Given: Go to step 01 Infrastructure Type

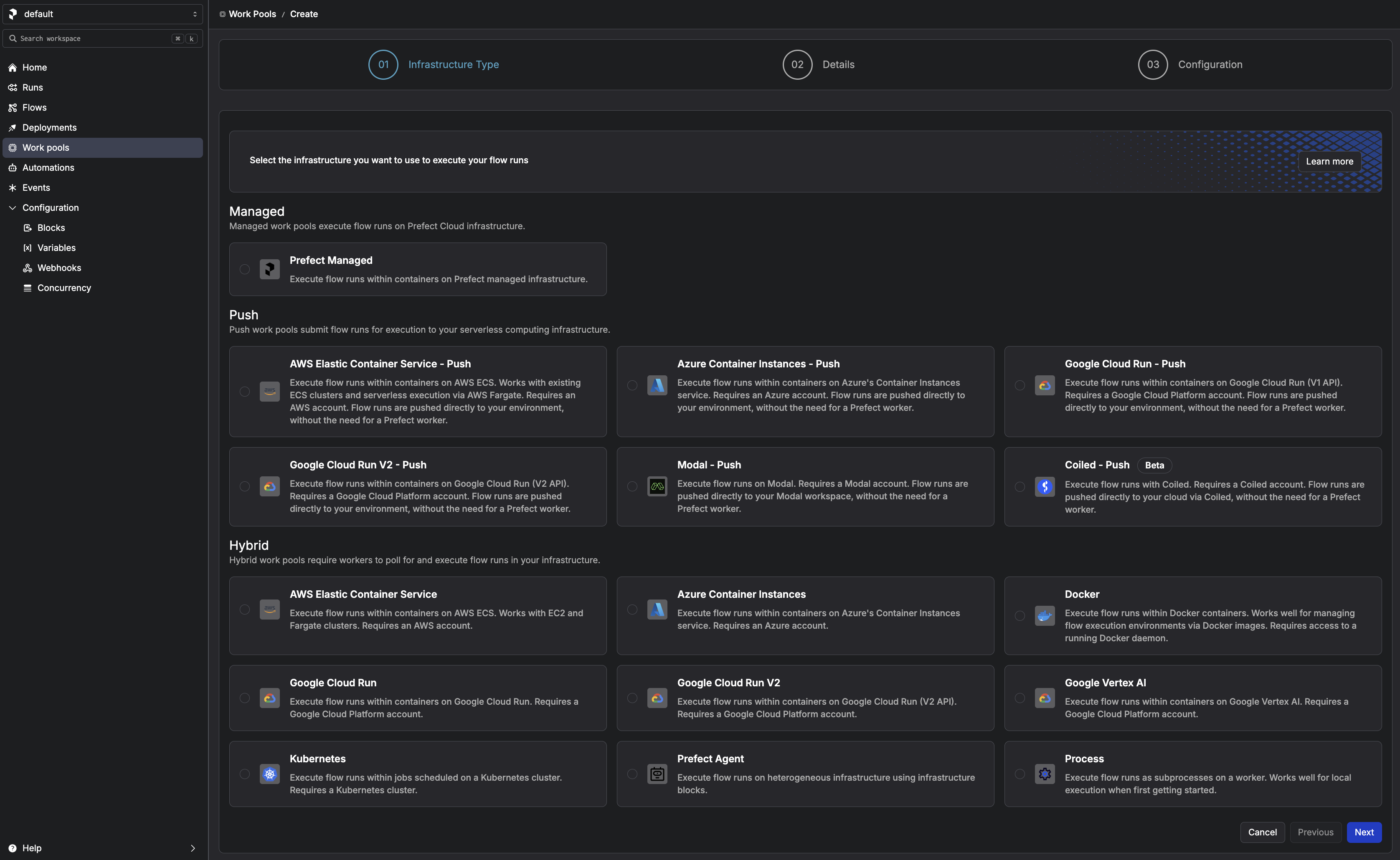Looking at the screenshot, I should click(434, 64).
